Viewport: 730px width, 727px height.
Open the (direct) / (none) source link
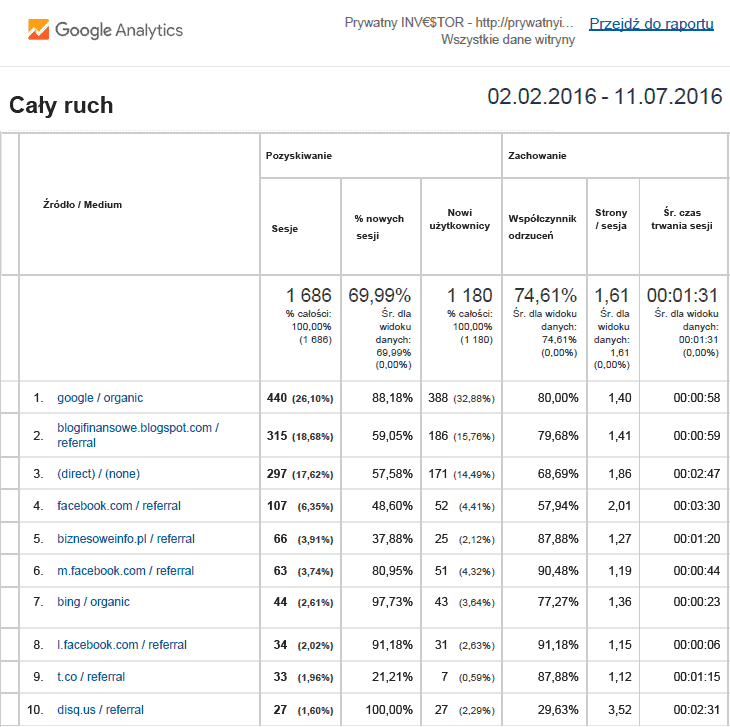coord(98,473)
